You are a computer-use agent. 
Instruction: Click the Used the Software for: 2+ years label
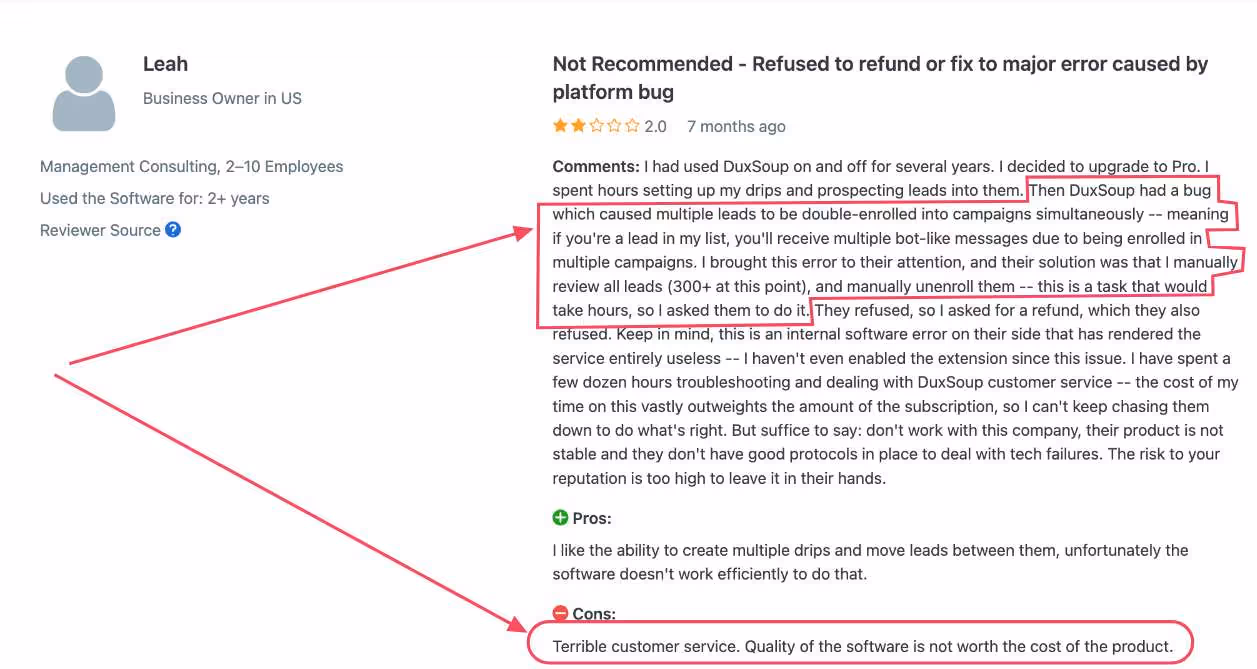[x=154, y=198]
